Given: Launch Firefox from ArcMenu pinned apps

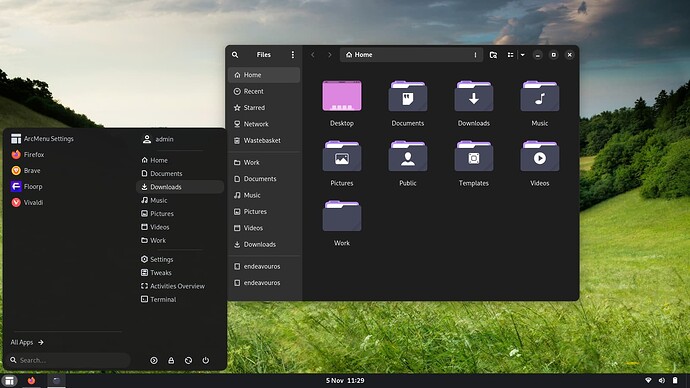Looking at the screenshot, I should click(x=28, y=154).
